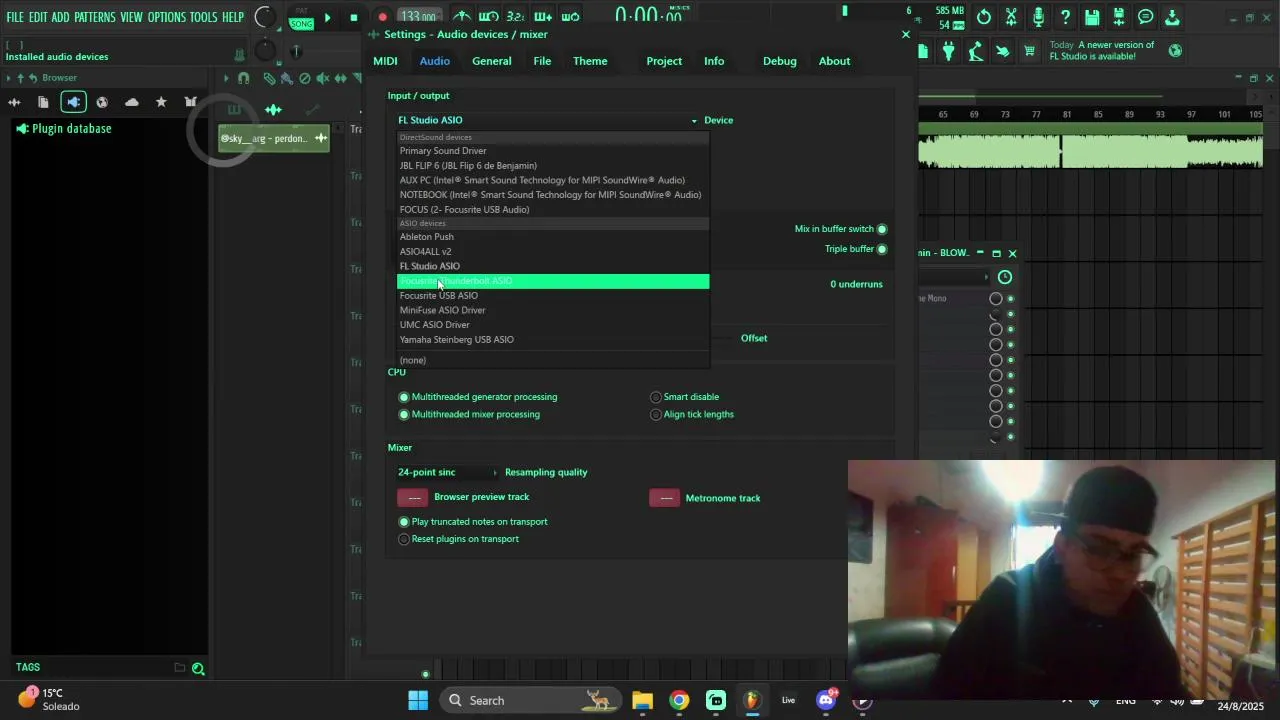The height and width of the screenshot is (720, 1280).
Task: Select the playlist mute tool icon
Action: tap(324, 78)
